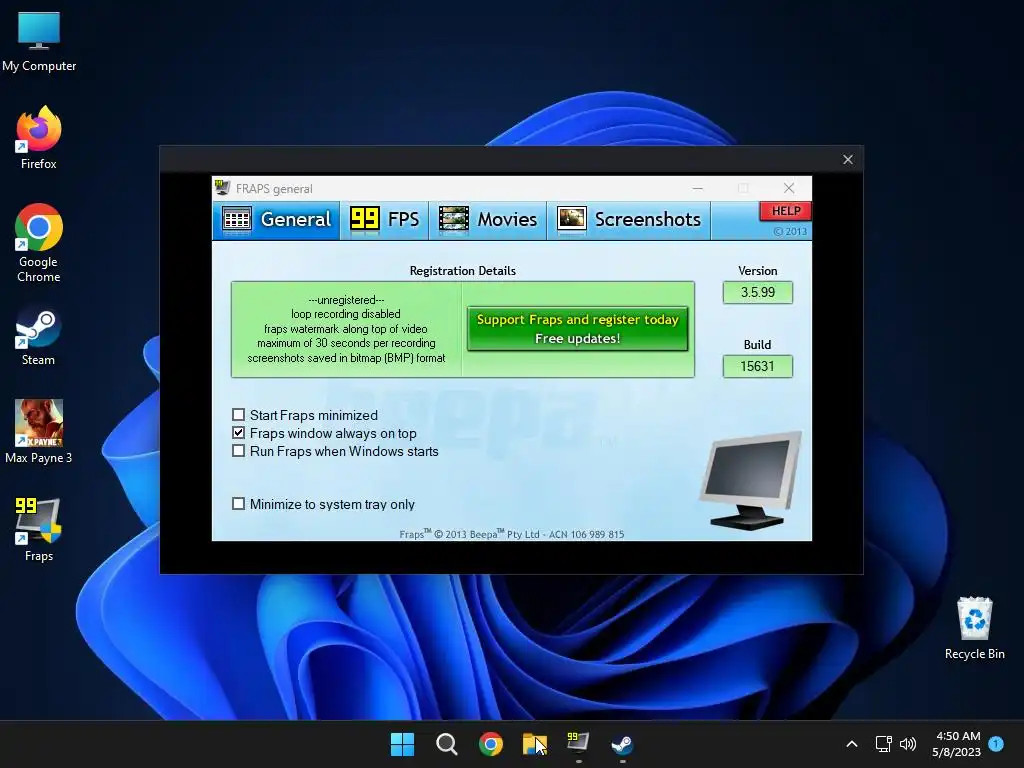The height and width of the screenshot is (768, 1024).
Task: Expand hidden system tray icons
Action: 852,744
